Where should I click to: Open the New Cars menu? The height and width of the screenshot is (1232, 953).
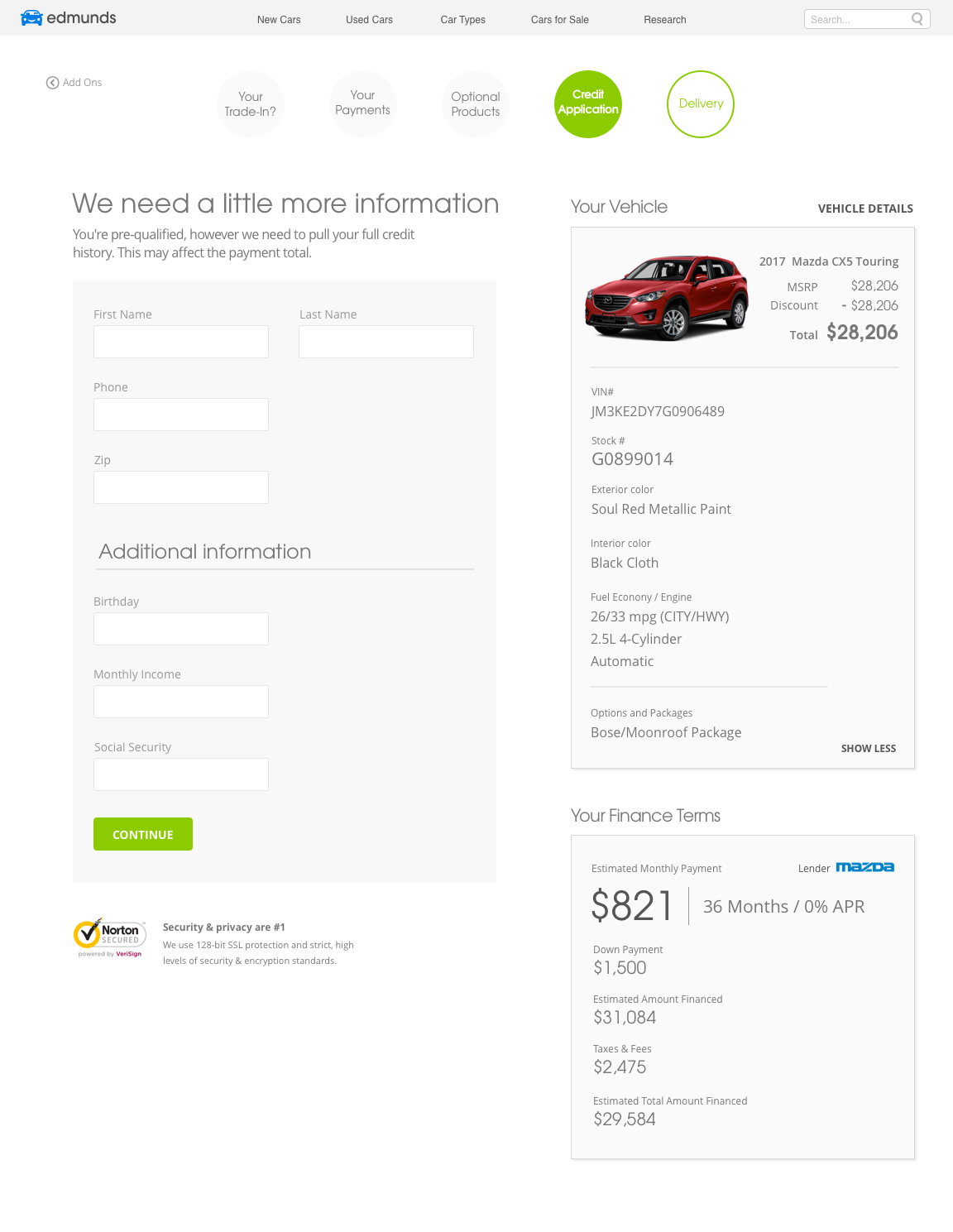point(279,20)
